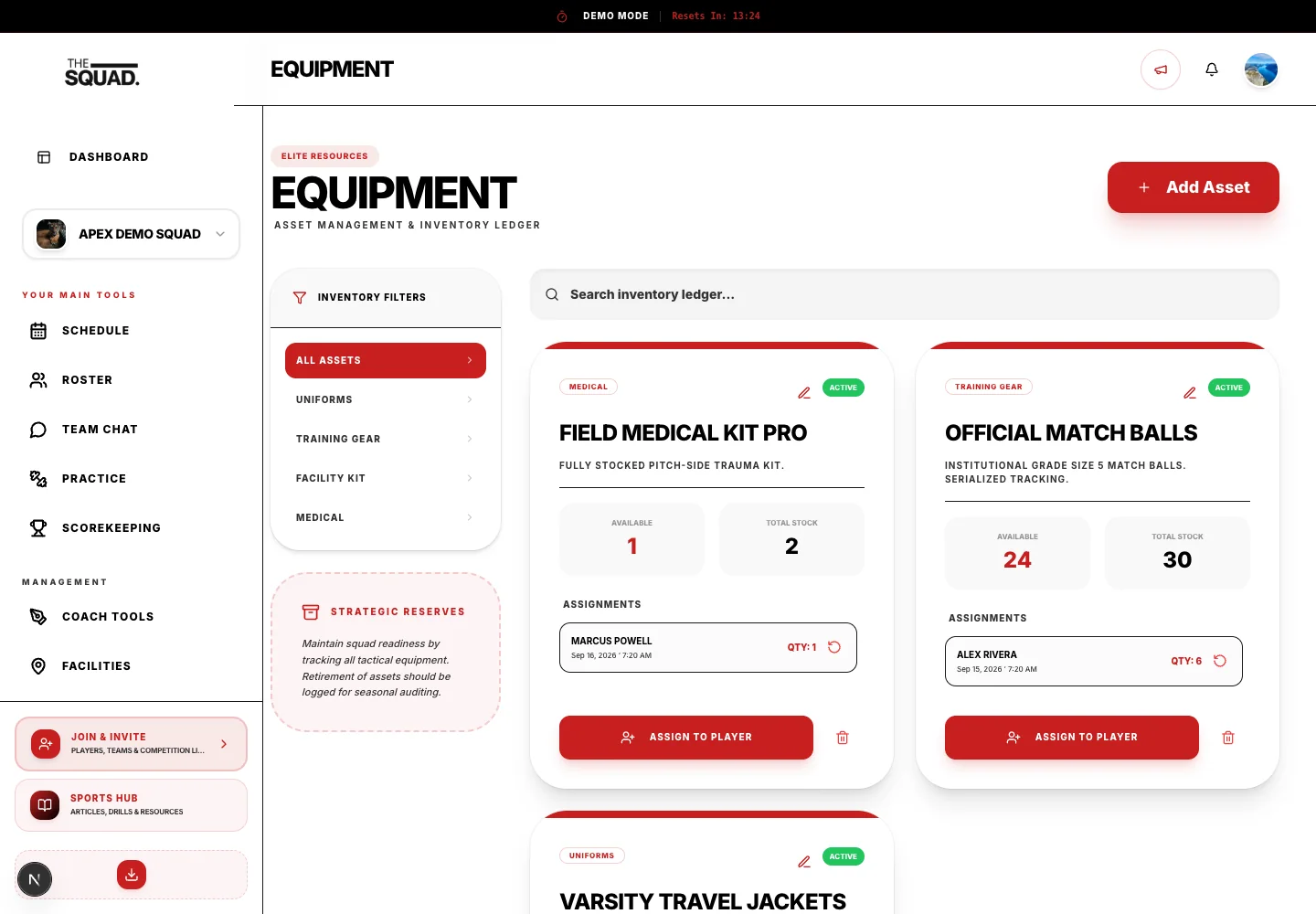
Task: Expand the Apex Demo Squad team selector
Action: click(x=132, y=234)
